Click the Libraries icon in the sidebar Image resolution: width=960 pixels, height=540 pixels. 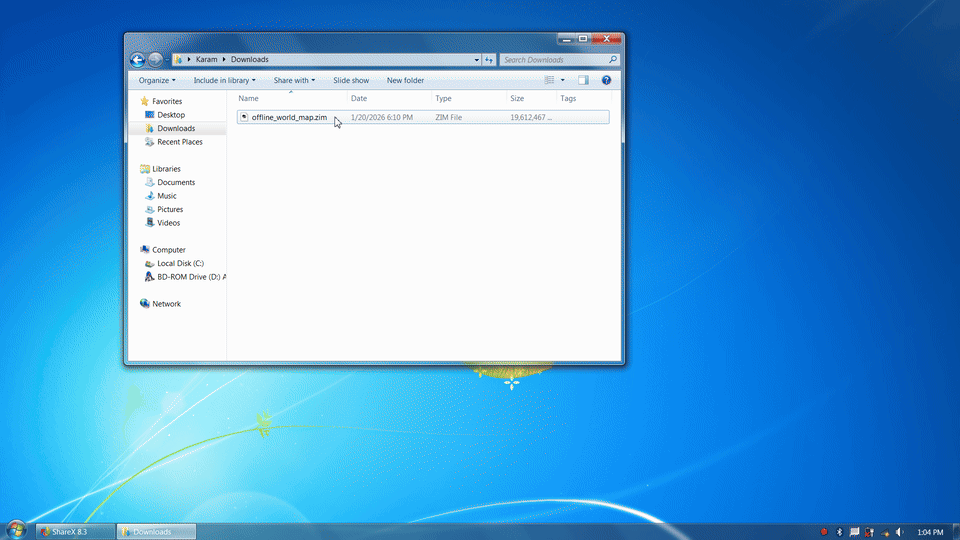click(144, 168)
